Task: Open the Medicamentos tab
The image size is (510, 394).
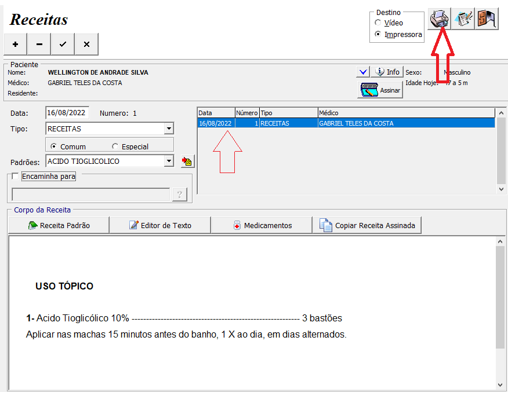Action: pyautogui.click(x=262, y=225)
